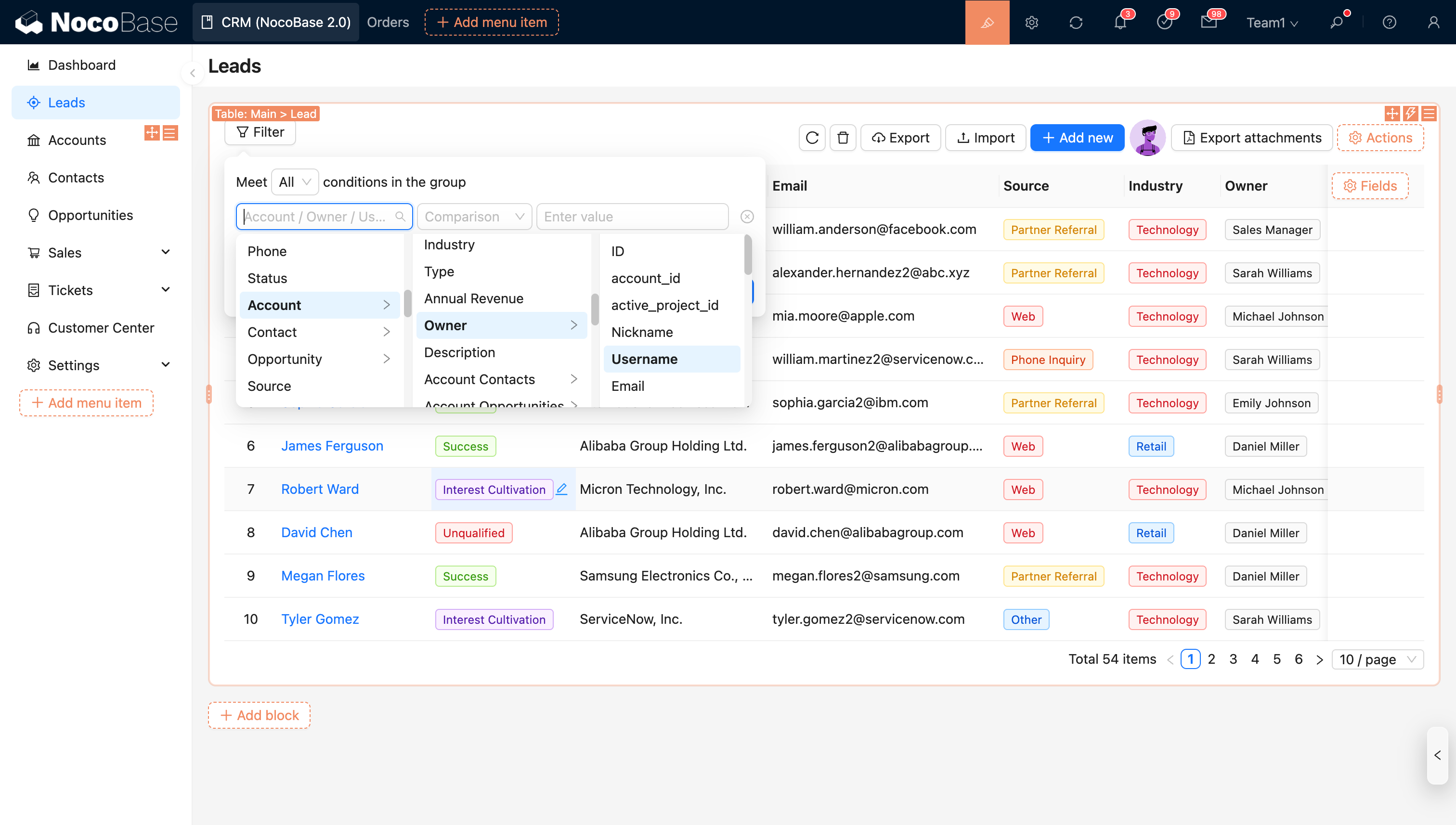Collapse sidebar with the arrow toggle
The width and height of the screenshot is (1456, 825).
[x=193, y=73]
